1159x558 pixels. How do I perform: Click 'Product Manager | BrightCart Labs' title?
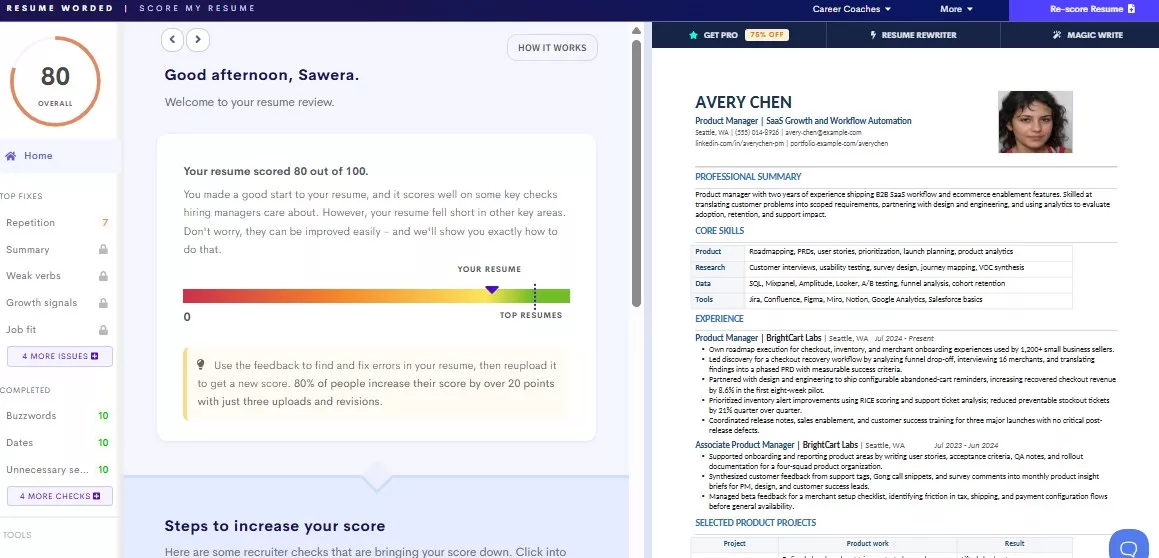[x=758, y=338]
